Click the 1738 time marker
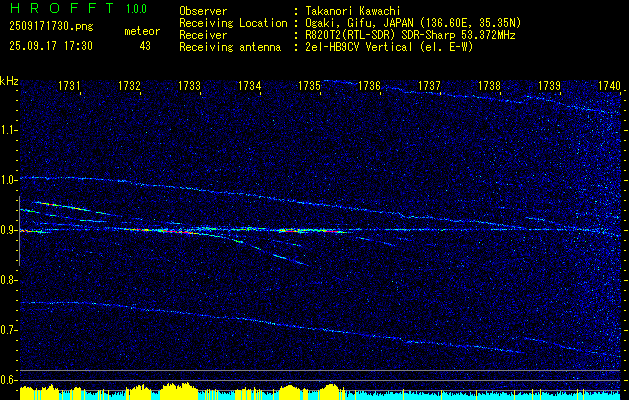The height and width of the screenshot is (400, 629). coord(489,85)
